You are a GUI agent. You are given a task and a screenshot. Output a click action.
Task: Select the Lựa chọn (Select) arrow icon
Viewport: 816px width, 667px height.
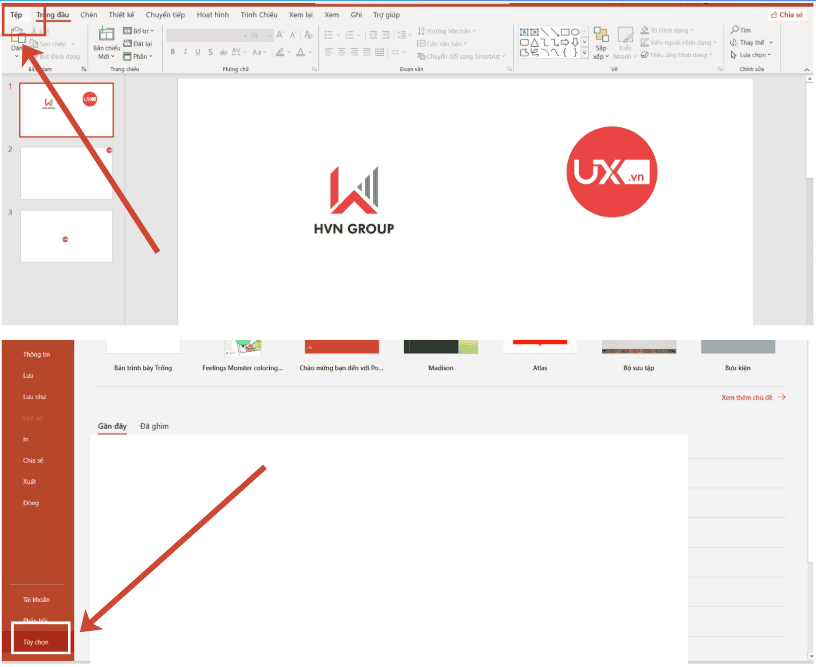pos(733,54)
